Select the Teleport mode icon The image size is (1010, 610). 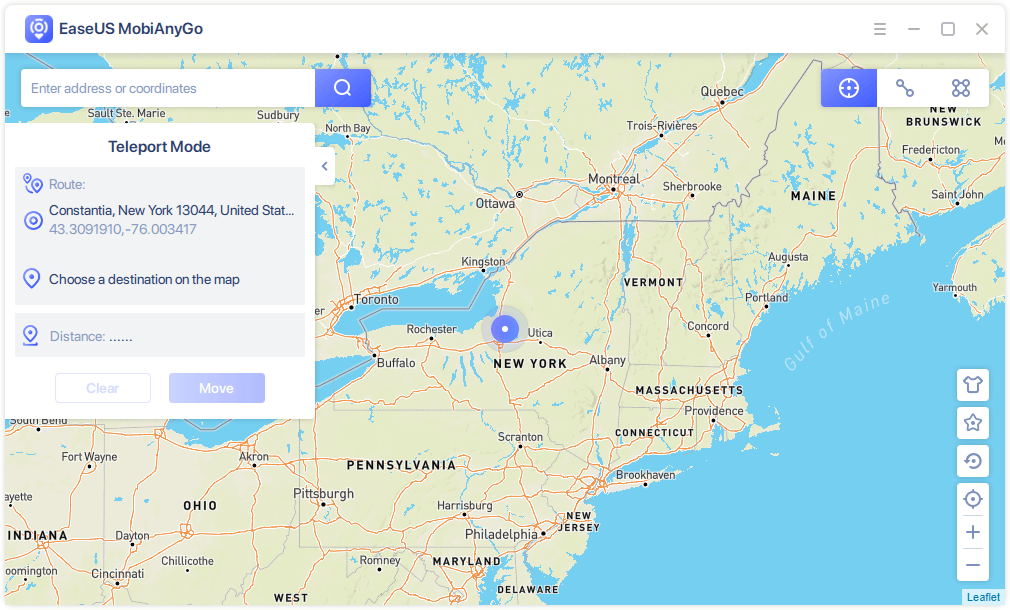tap(849, 88)
